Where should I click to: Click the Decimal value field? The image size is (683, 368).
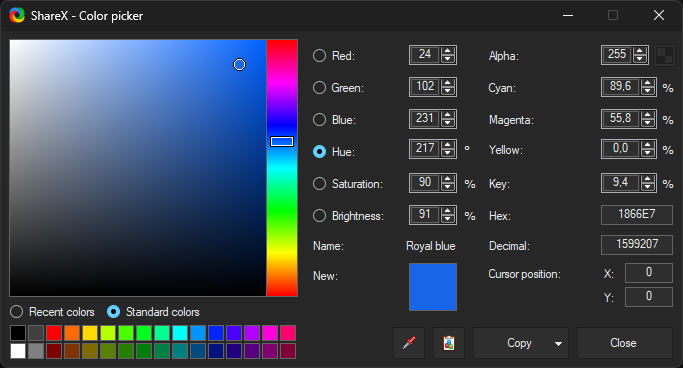pos(637,244)
